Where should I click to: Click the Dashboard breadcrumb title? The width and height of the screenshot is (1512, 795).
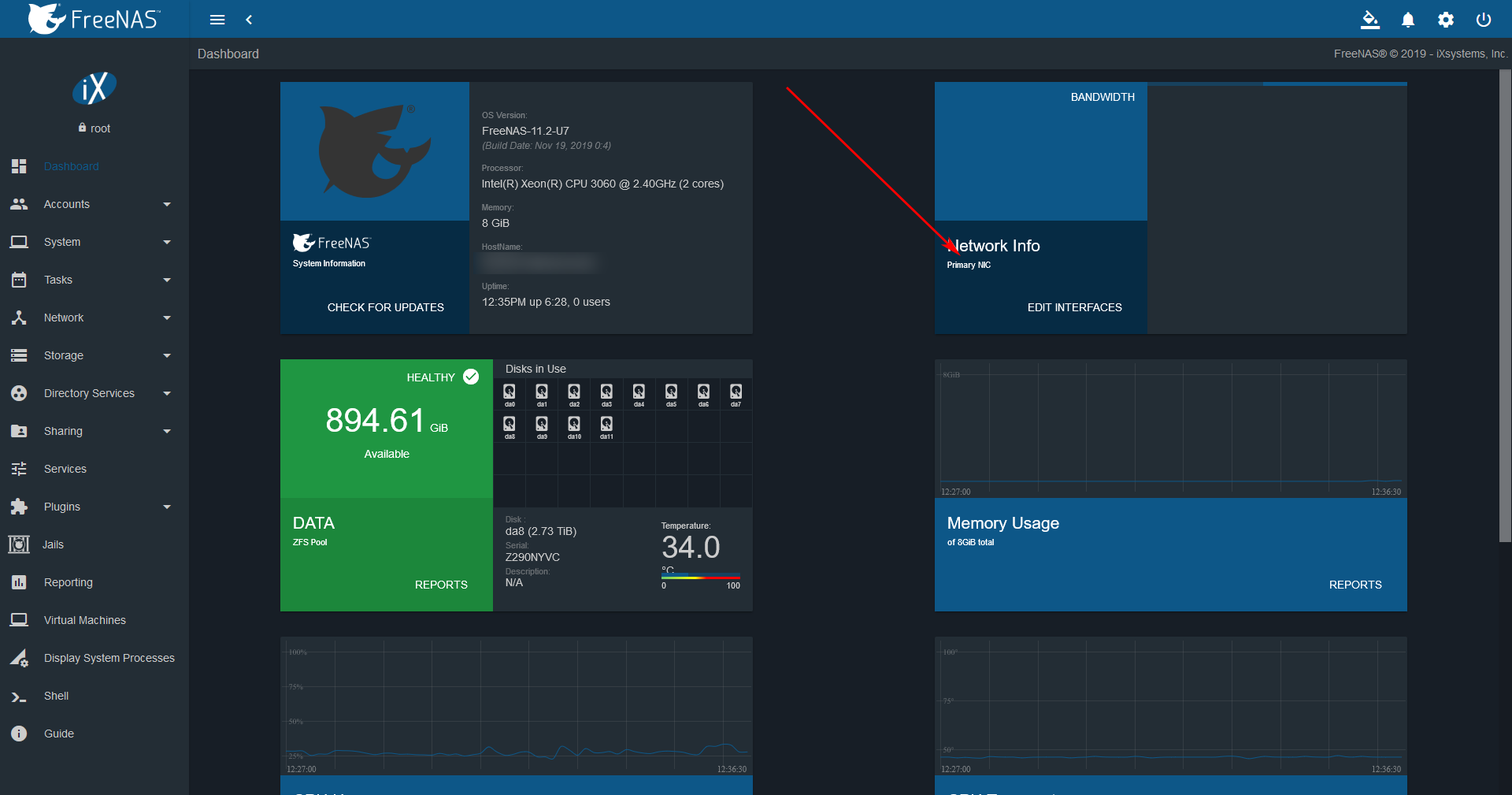click(228, 54)
